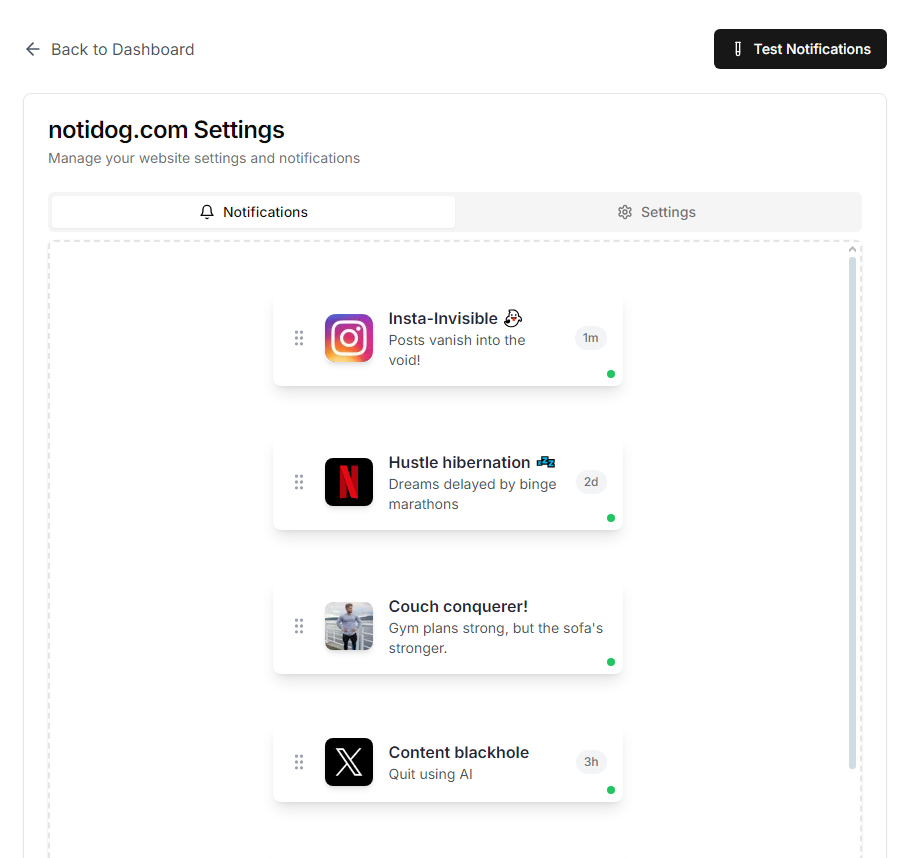Click 'Quit using AI' text
Screen dimensions: 916x858
pos(431,774)
